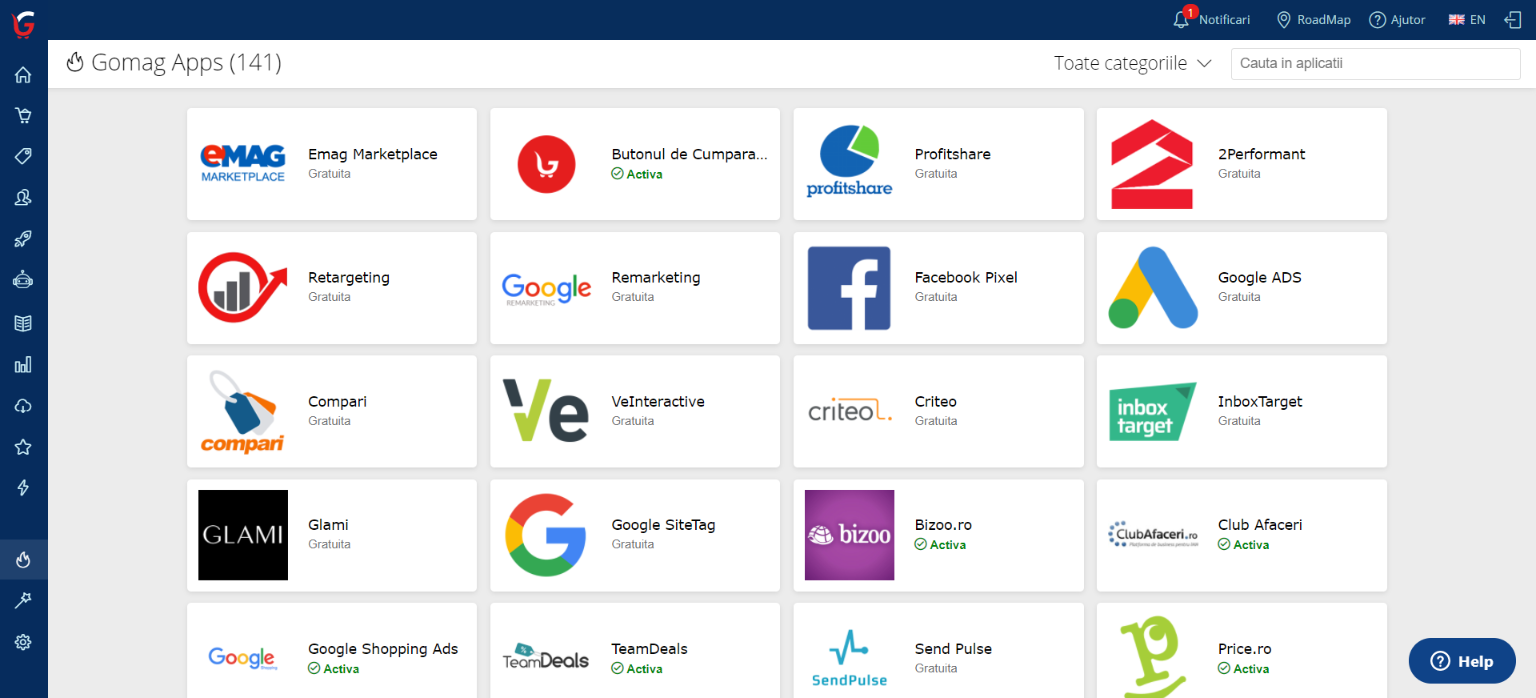Open the Ajutor help link
The height and width of the screenshot is (698, 1536).
point(1397,20)
